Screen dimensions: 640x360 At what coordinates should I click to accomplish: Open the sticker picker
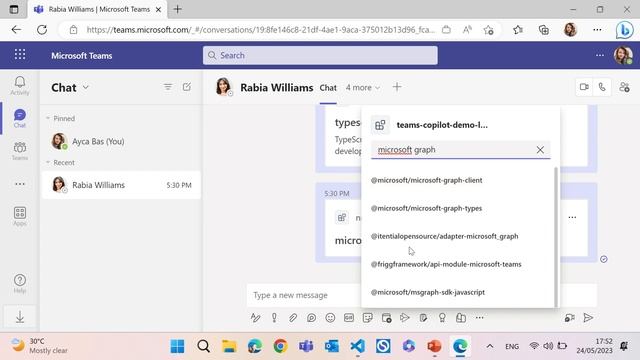coord(368,318)
